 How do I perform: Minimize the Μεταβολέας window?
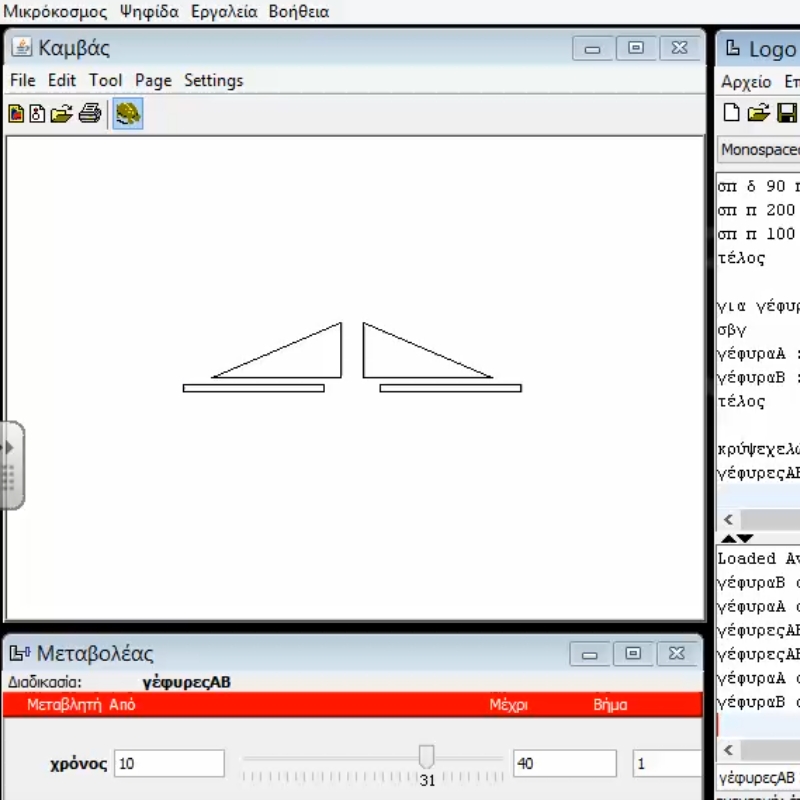590,654
